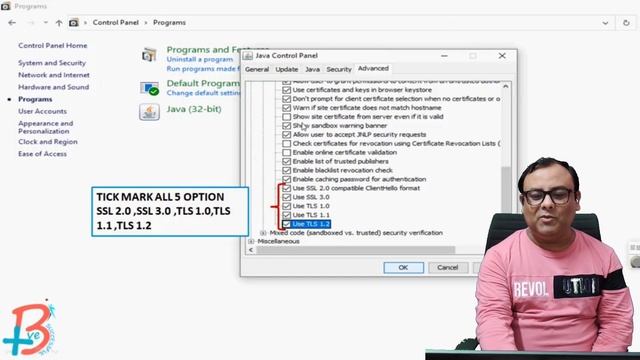Click the Up arrow navigation button
This screenshot has height=360, width=640.
pyautogui.click(x=59, y=23)
